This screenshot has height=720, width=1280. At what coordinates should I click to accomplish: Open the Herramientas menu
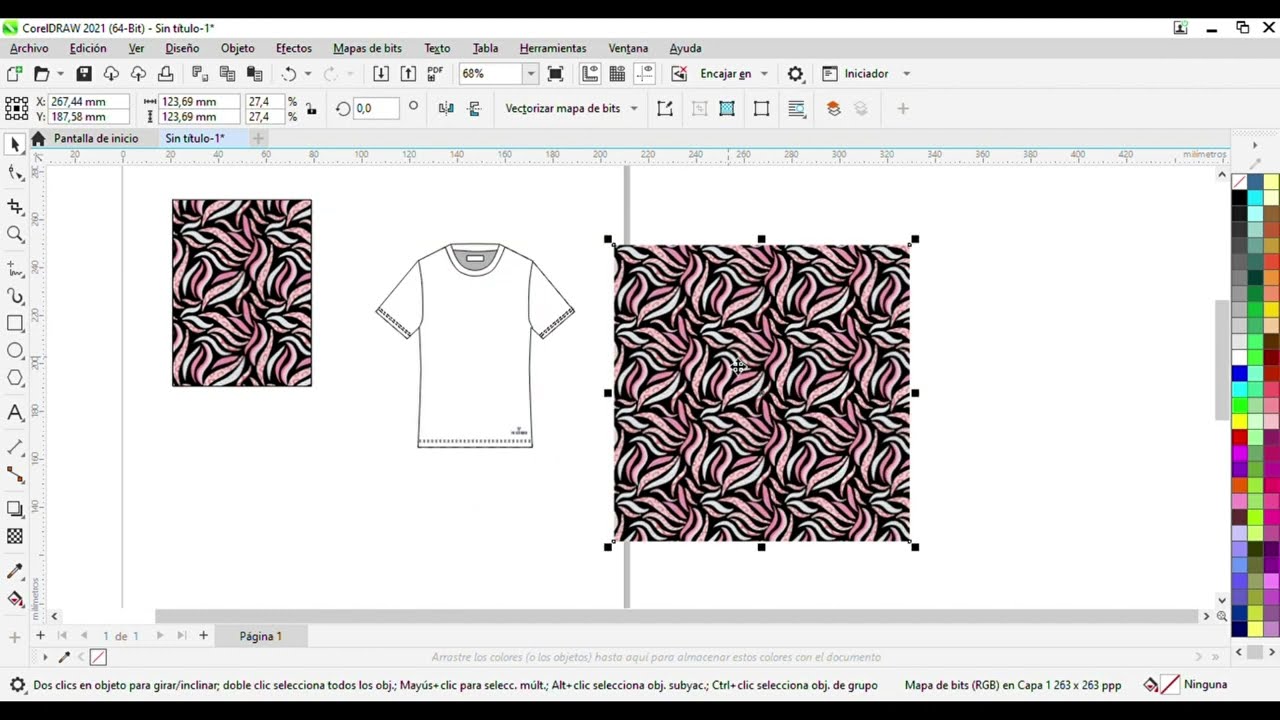coord(553,48)
